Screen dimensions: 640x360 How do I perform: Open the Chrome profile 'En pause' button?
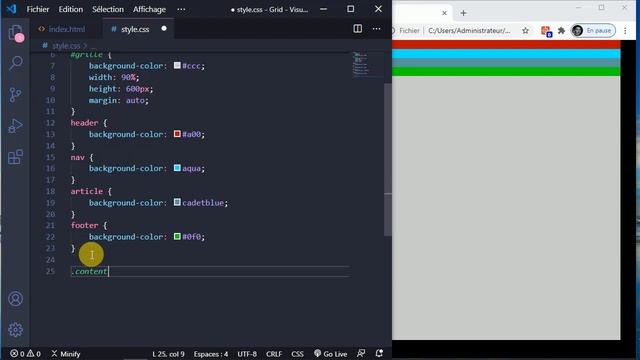pyautogui.click(x=593, y=31)
